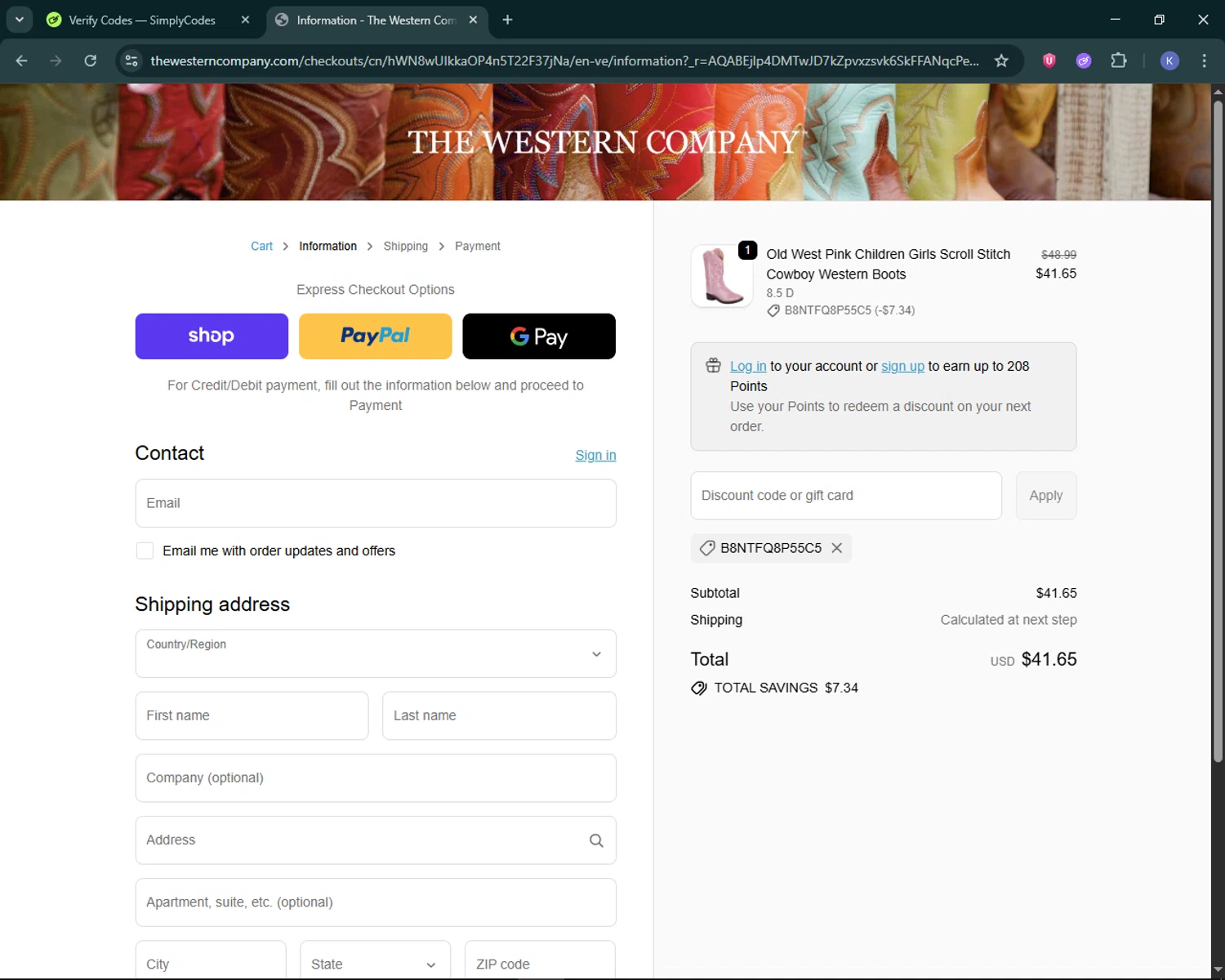The height and width of the screenshot is (980, 1225).
Task: Check out with PayPal button
Action: click(375, 336)
